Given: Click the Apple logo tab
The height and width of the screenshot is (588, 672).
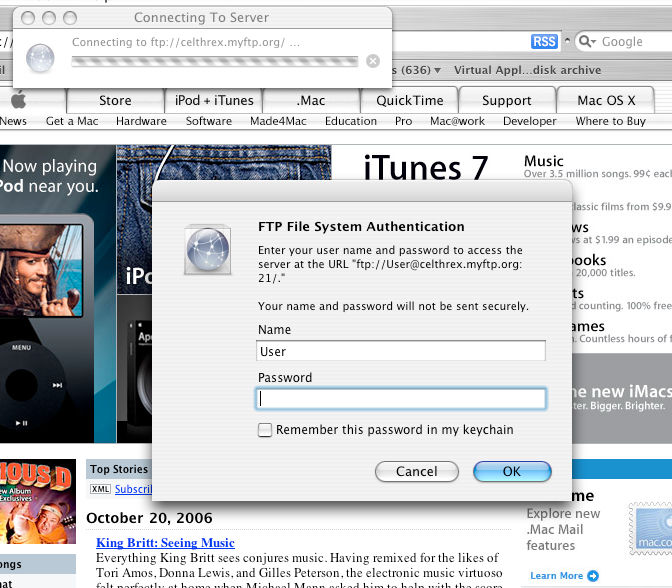Looking at the screenshot, I should coord(18,100).
